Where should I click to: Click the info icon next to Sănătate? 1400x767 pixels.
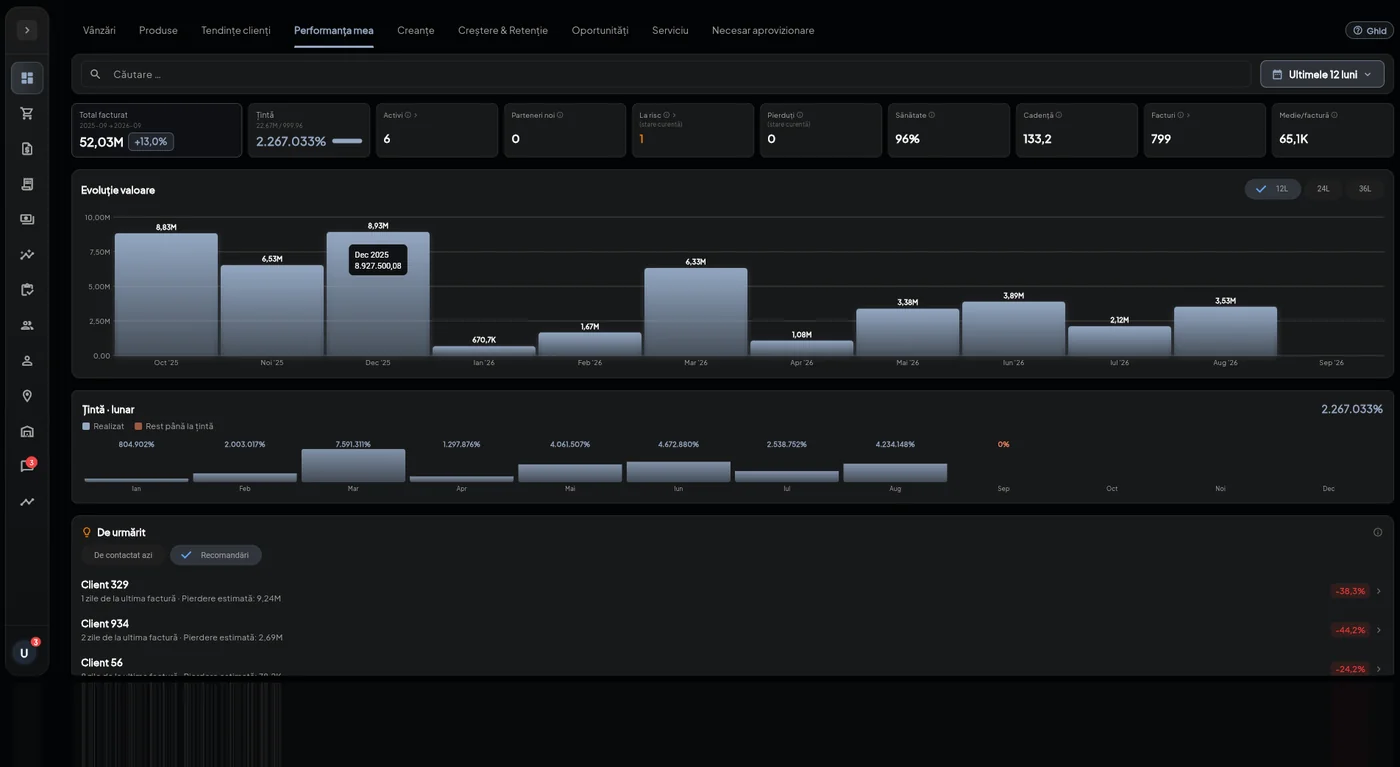(x=932, y=115)
